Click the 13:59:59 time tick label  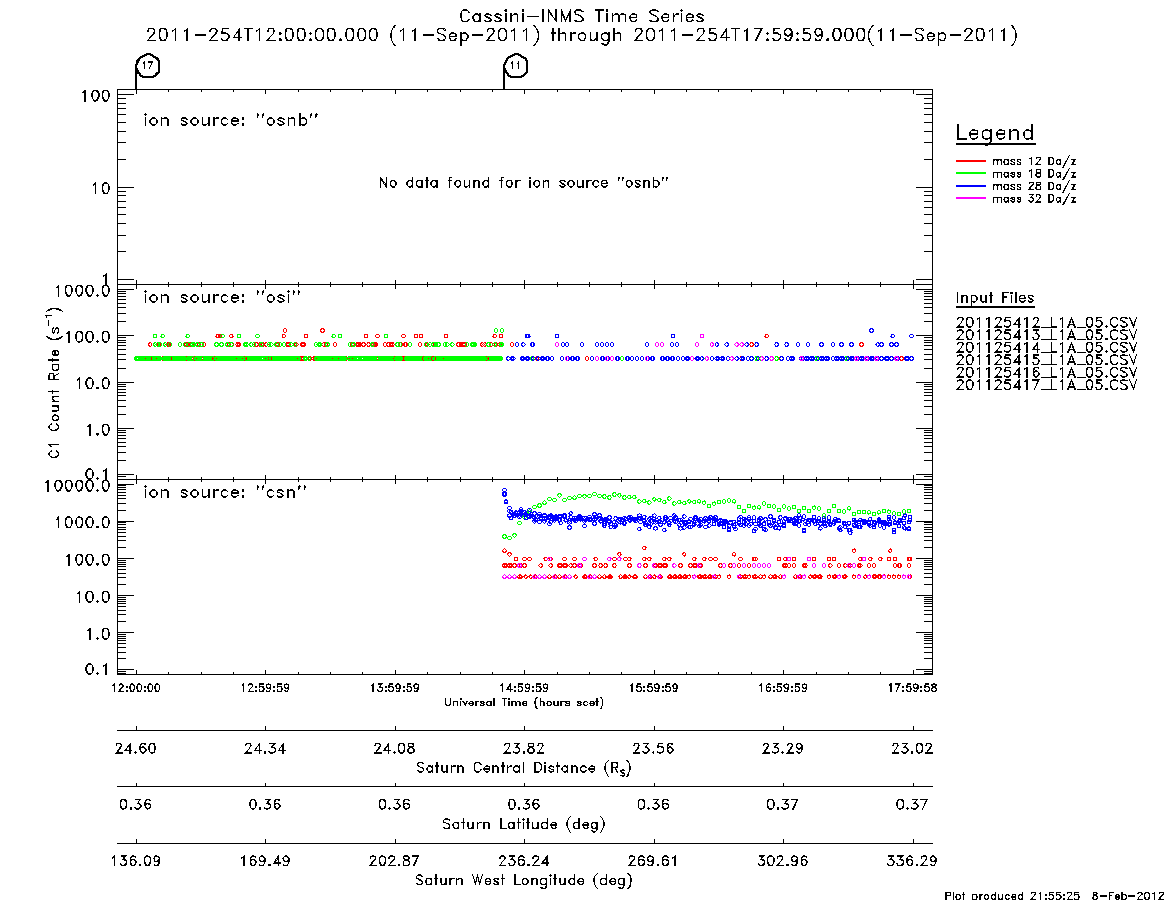(395, 687)
